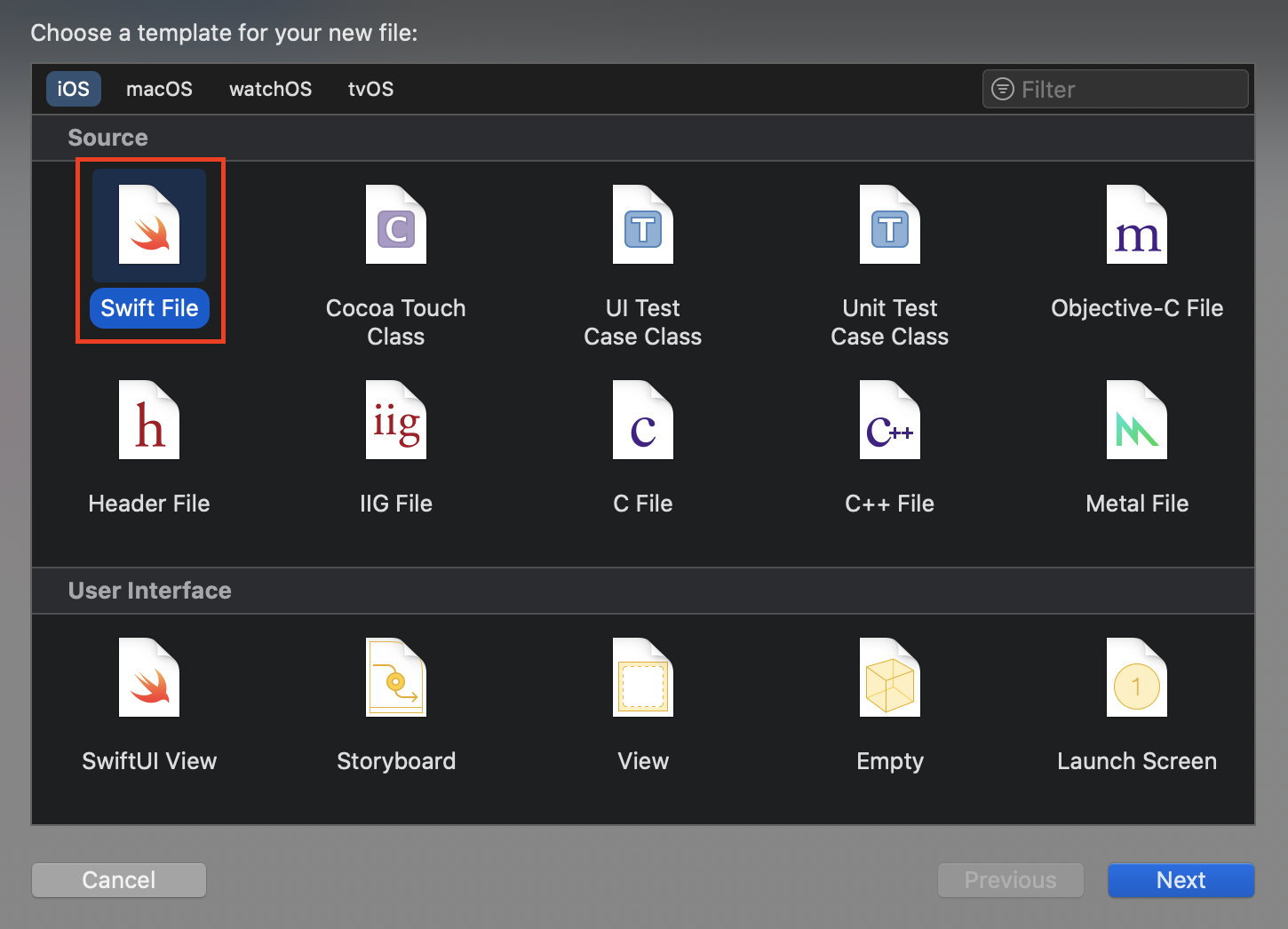Choose the Storyboard template icon
This screenshot has height=929, width=1288.
(396, 678)
